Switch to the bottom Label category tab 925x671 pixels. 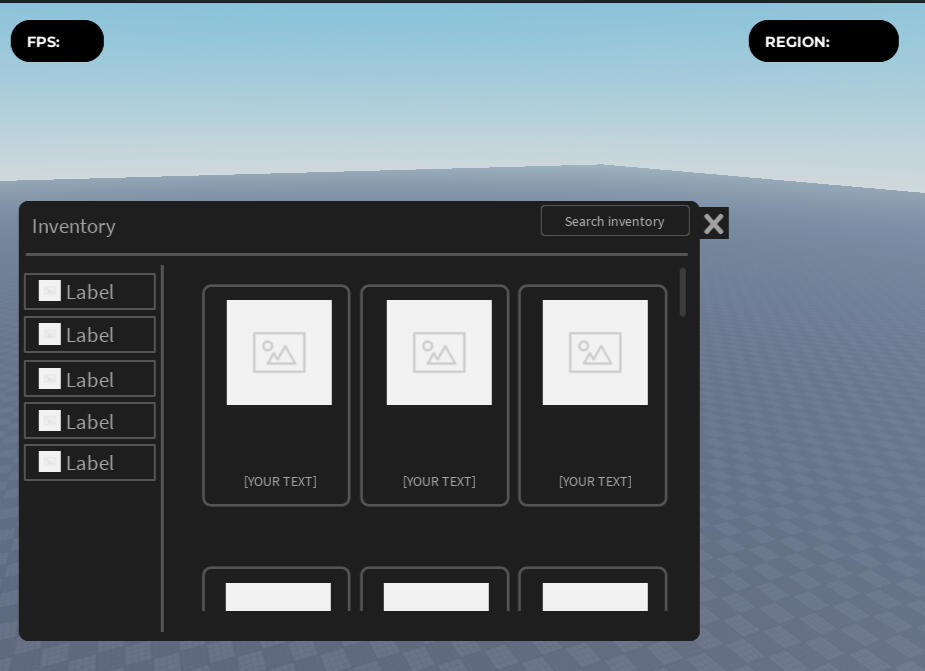(89, 462)
